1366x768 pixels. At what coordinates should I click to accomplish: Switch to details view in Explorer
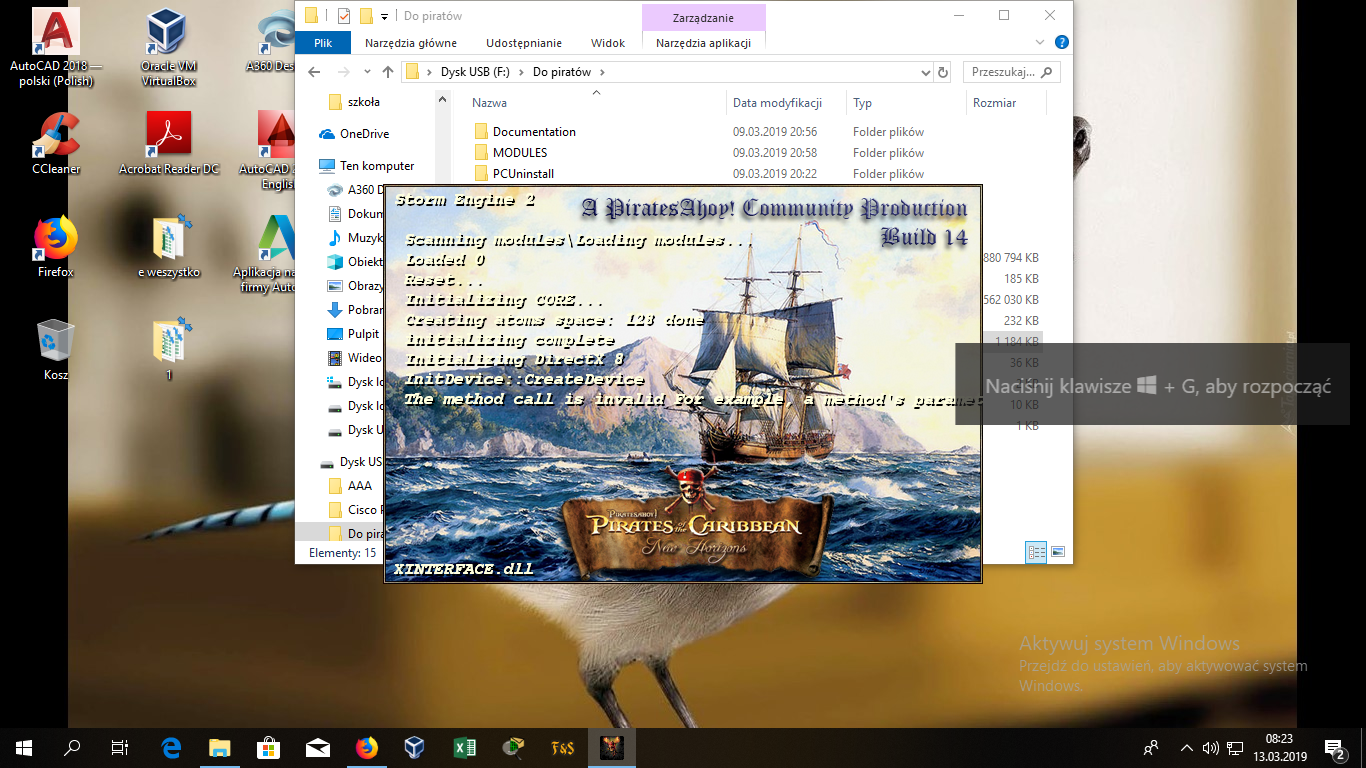(x=1036, y=551)
